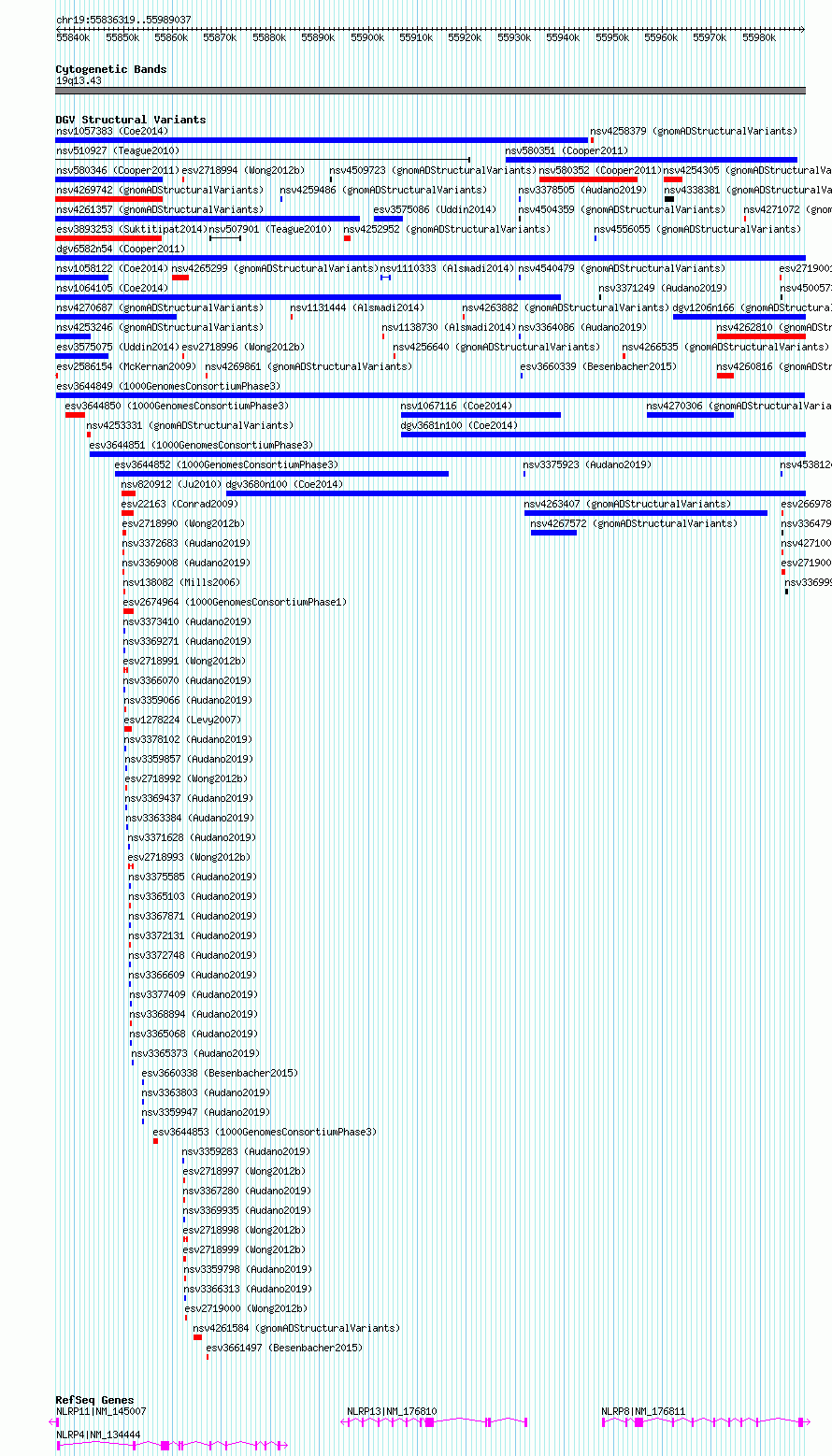The width and height of the screenshot is (832, 1456).
Task: Click the Cytogenetic Bands track title
Action: click(111, 69)
